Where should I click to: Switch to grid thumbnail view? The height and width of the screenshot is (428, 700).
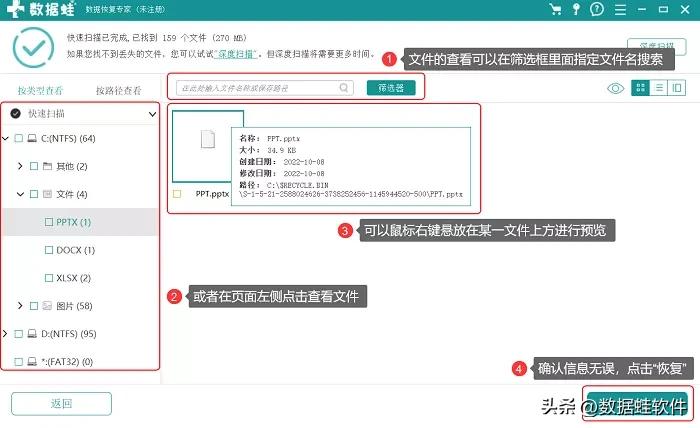(640, 88)
